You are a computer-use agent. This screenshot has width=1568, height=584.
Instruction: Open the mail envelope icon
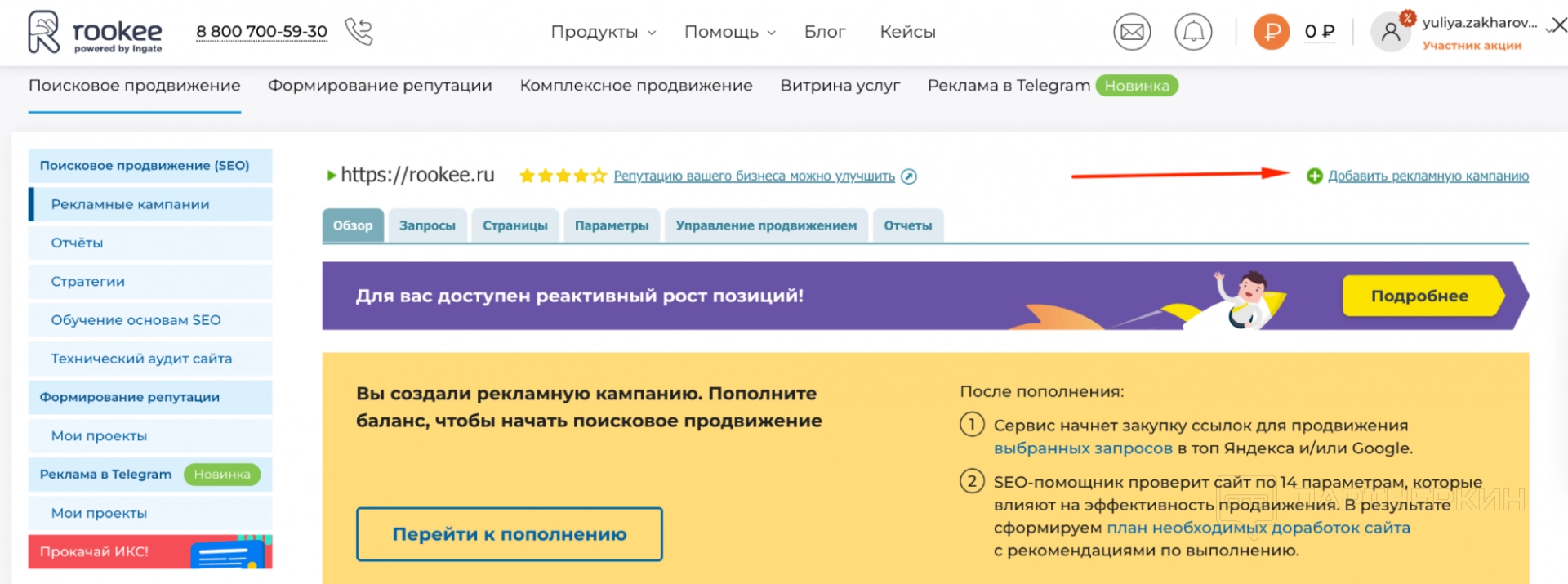(1132, 32)
